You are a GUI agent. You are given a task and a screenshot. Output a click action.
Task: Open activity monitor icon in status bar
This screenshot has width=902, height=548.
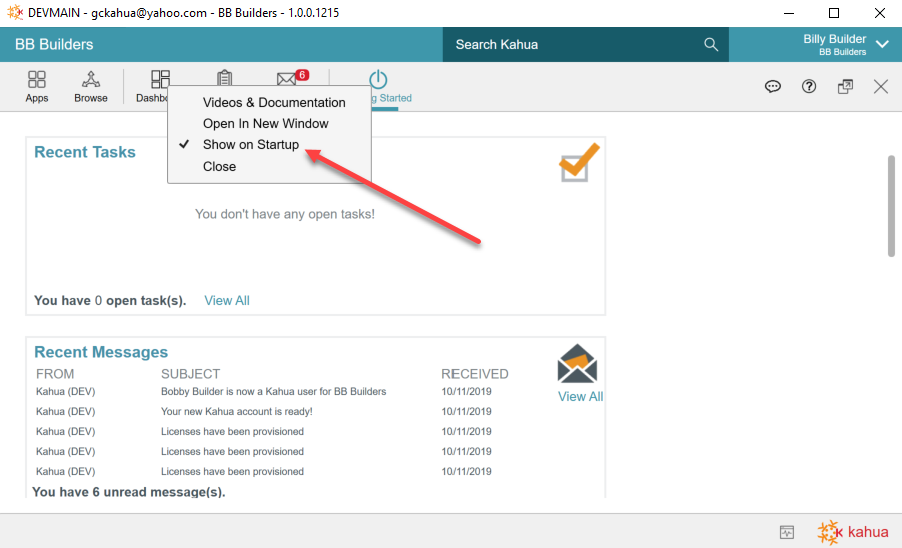787,532
